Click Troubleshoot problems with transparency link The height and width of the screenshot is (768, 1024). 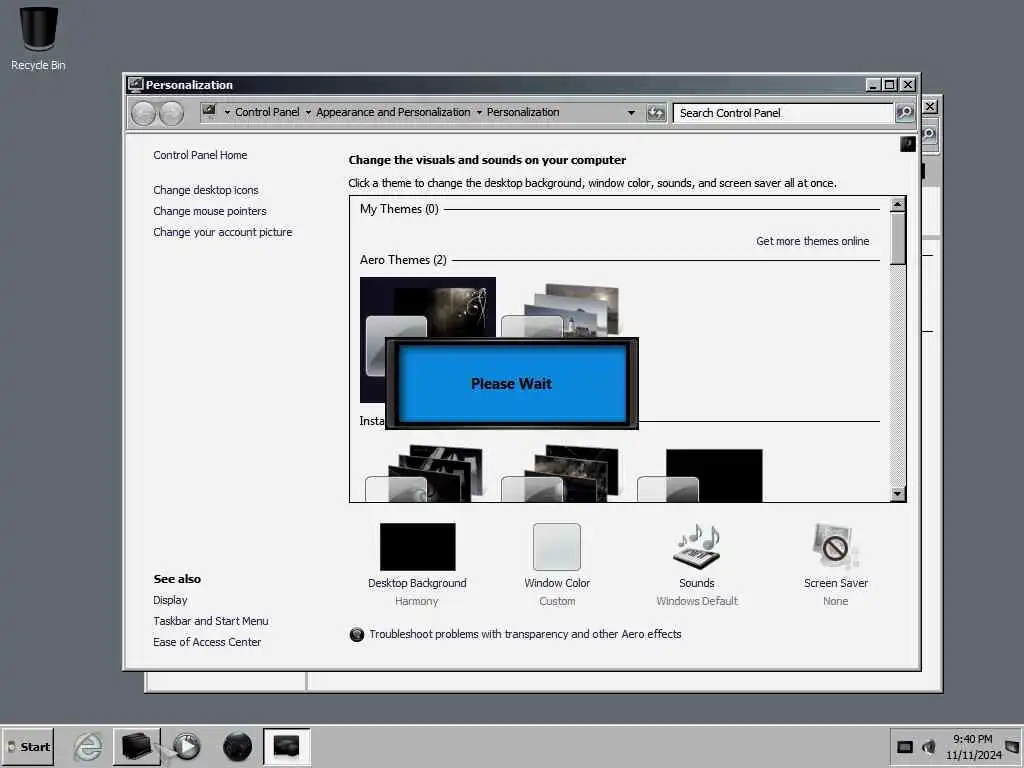click(x=525, y=634)
